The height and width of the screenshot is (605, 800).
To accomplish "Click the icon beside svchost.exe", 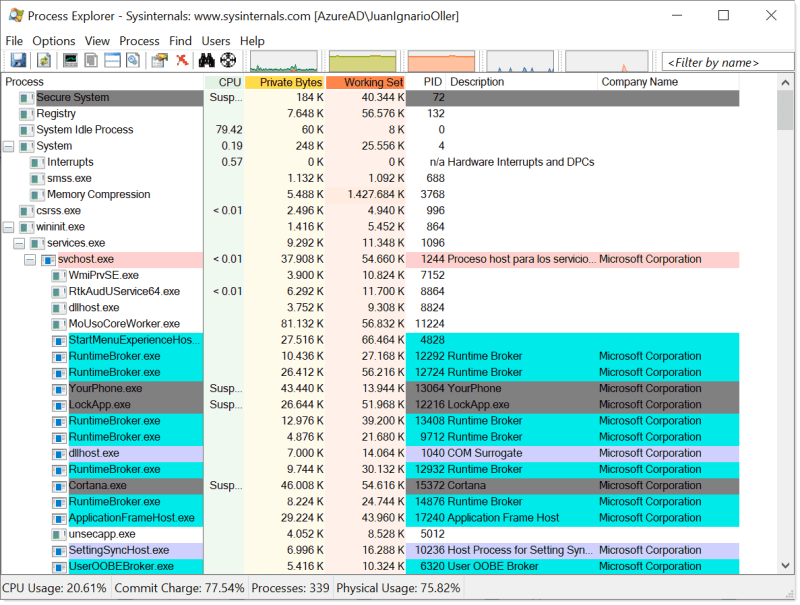I will [x=48, y=260].
